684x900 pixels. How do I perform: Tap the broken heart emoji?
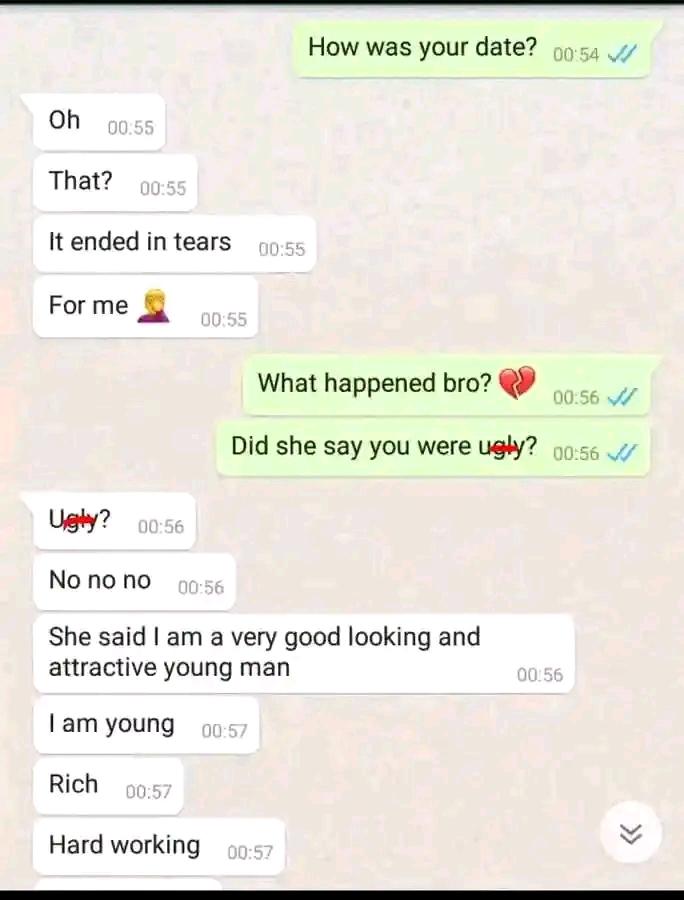516,383
